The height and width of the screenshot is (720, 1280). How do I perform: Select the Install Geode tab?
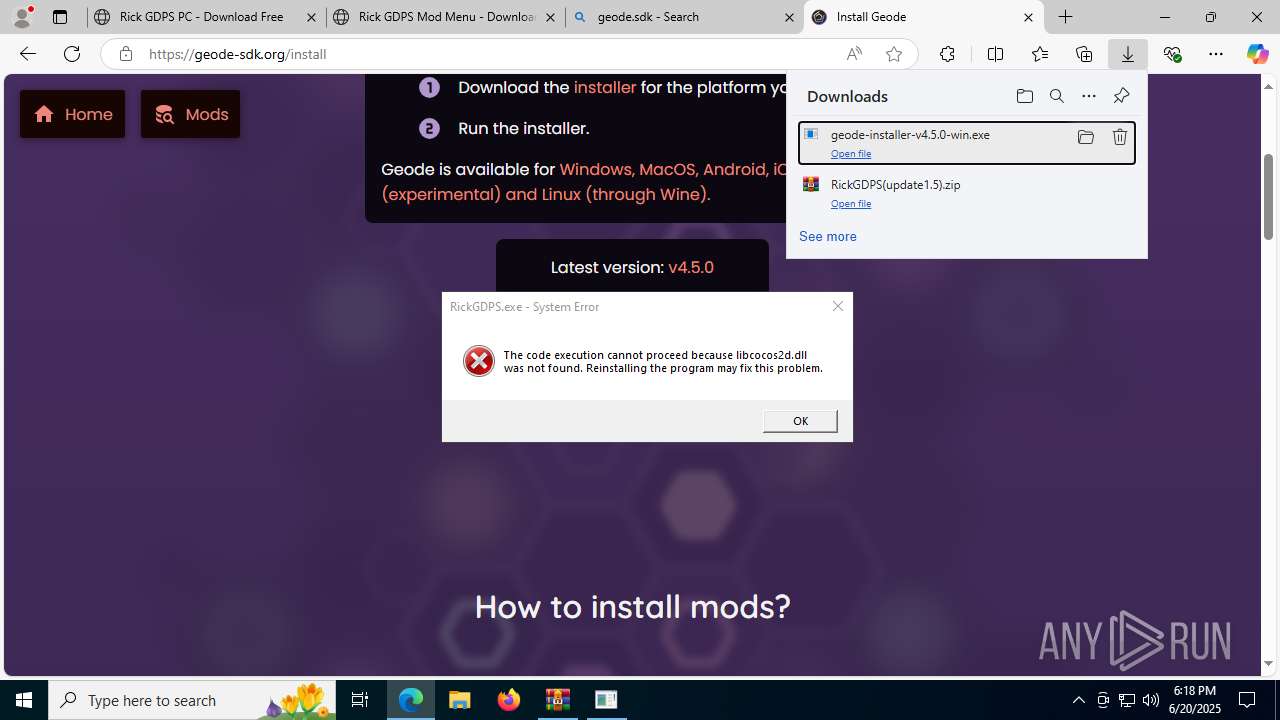click(923, 17)
